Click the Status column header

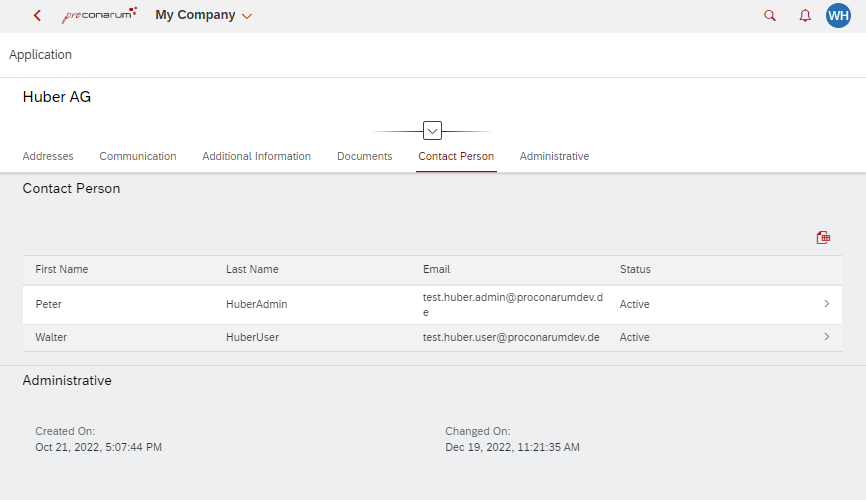(x=635, y=270)
